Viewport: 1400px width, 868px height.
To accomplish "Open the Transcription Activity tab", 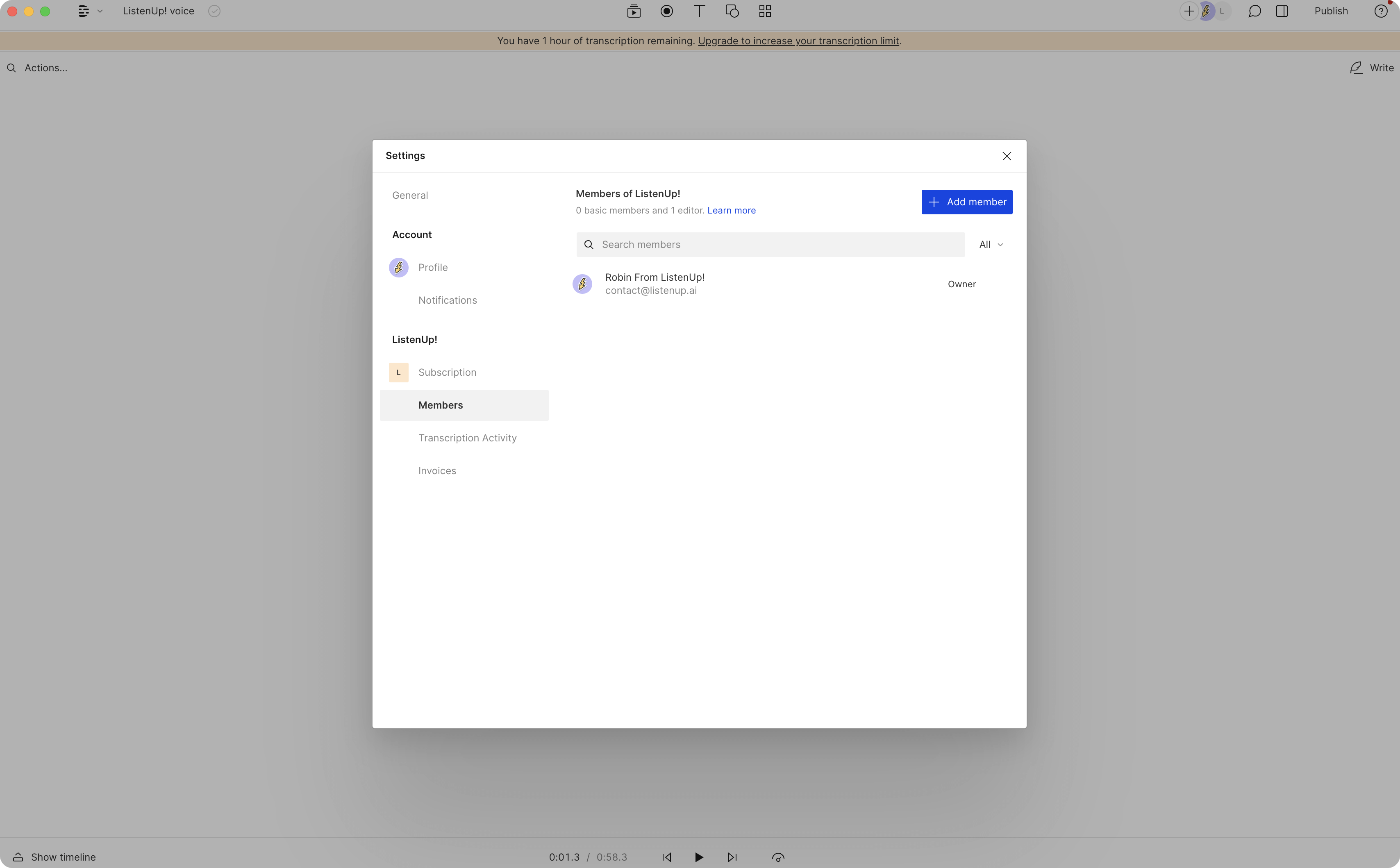I will 467,438.
